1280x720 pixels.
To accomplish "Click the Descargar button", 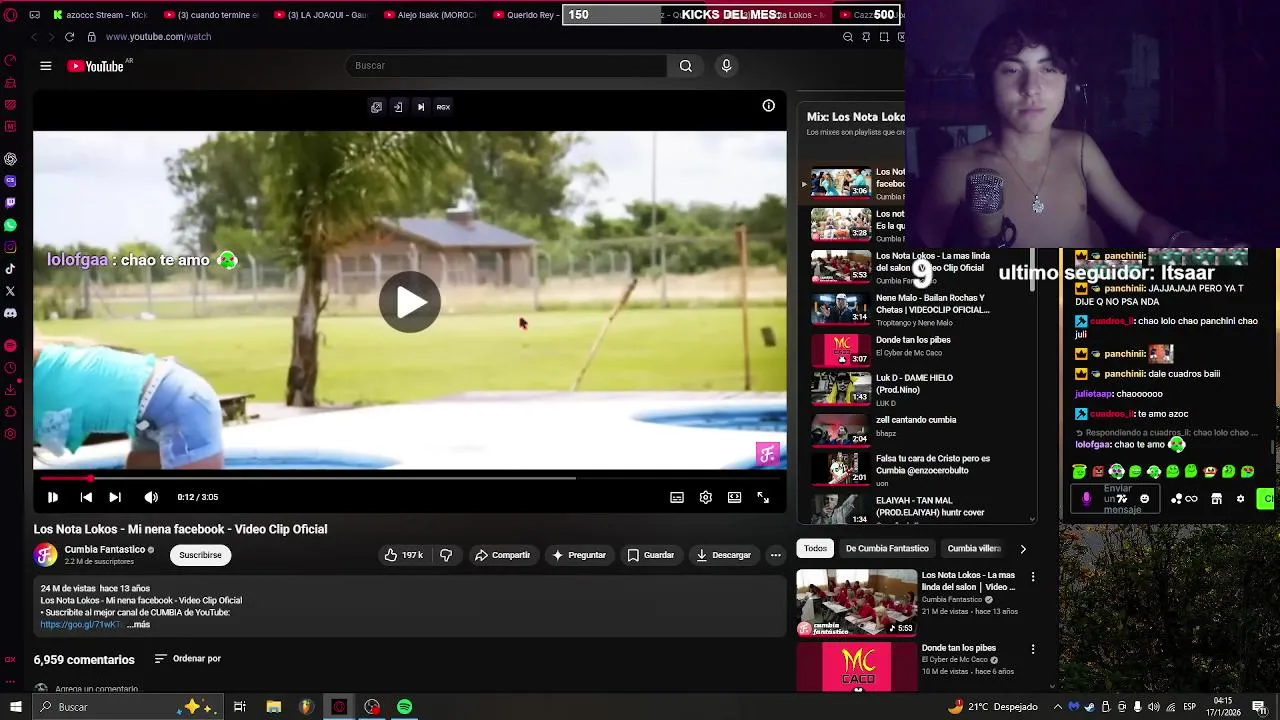I will [723, 555].
